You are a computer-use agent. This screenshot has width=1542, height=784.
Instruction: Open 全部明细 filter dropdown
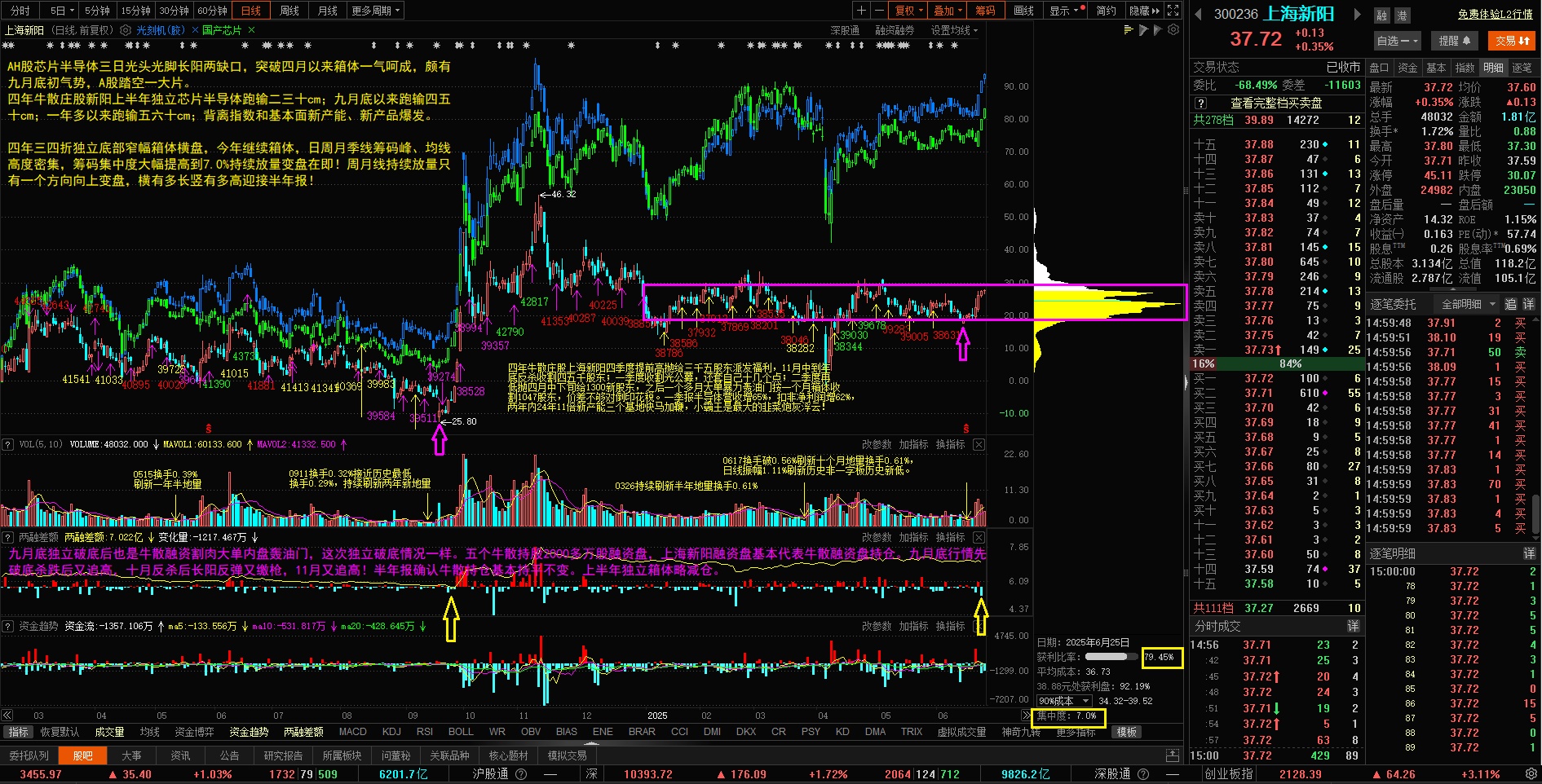[1468, 304]
